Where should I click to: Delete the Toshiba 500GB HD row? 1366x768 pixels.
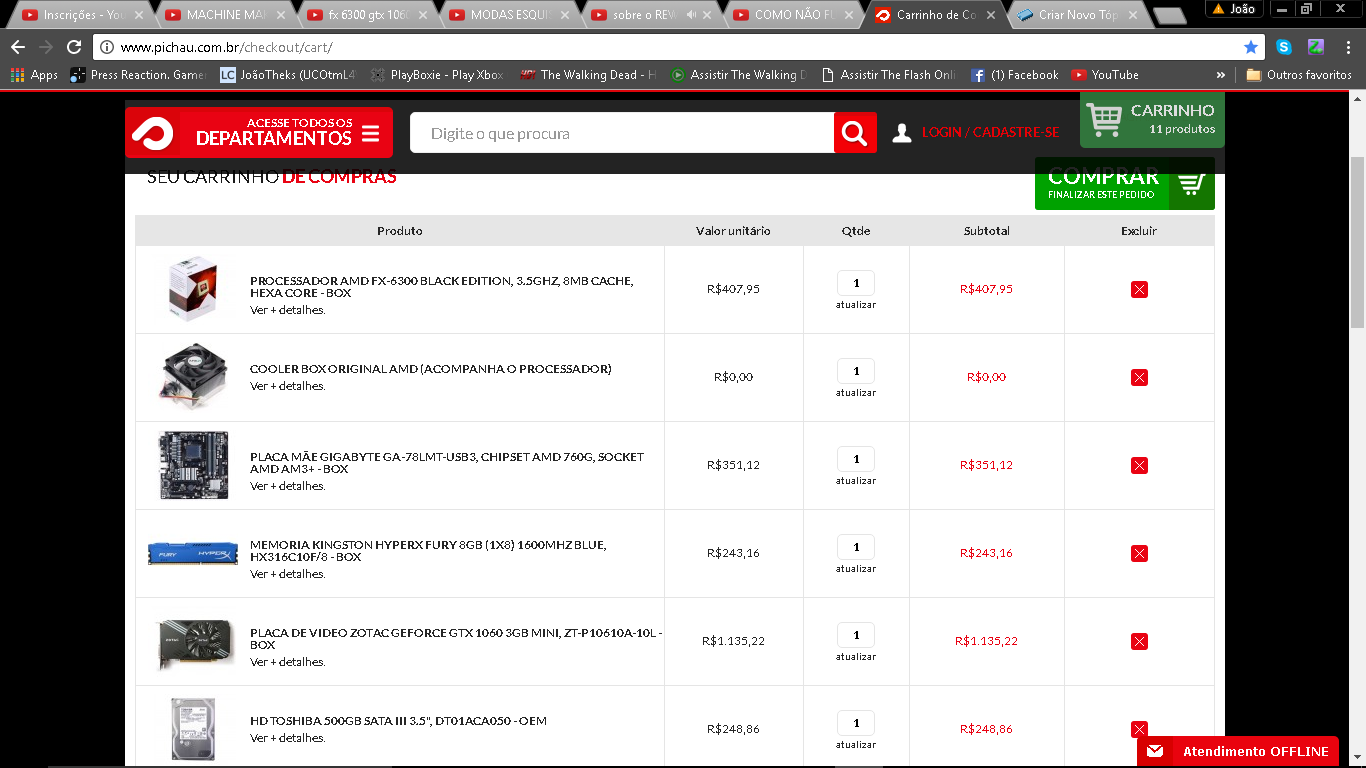(1139, 729)
